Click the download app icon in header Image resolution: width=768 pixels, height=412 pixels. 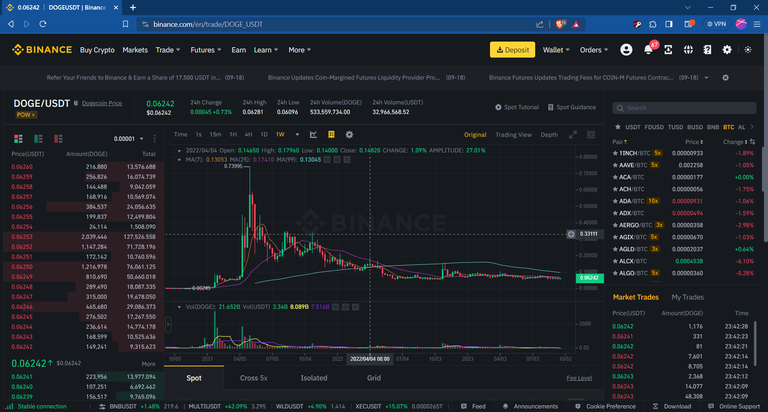coord(668,49)
